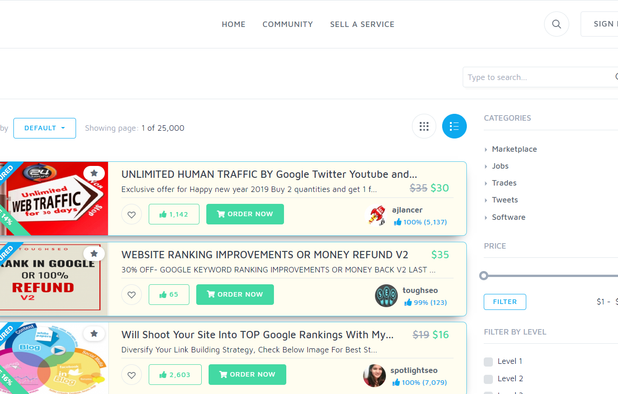Click the '1 of 25,000' page text
Viewport: 618px width, 394px height.
coord(163,128)
